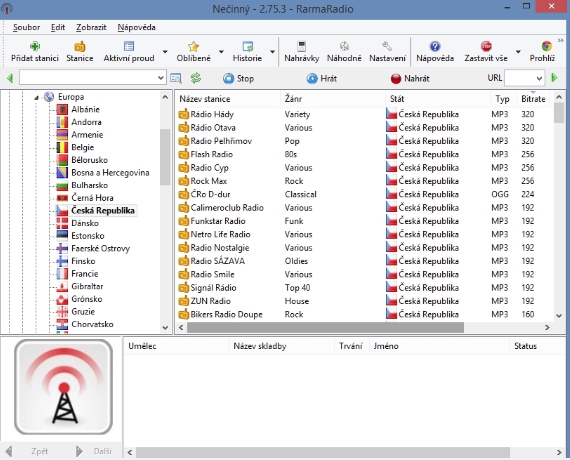
Task: Click the radio tower logo image
Action: [63, 387]
